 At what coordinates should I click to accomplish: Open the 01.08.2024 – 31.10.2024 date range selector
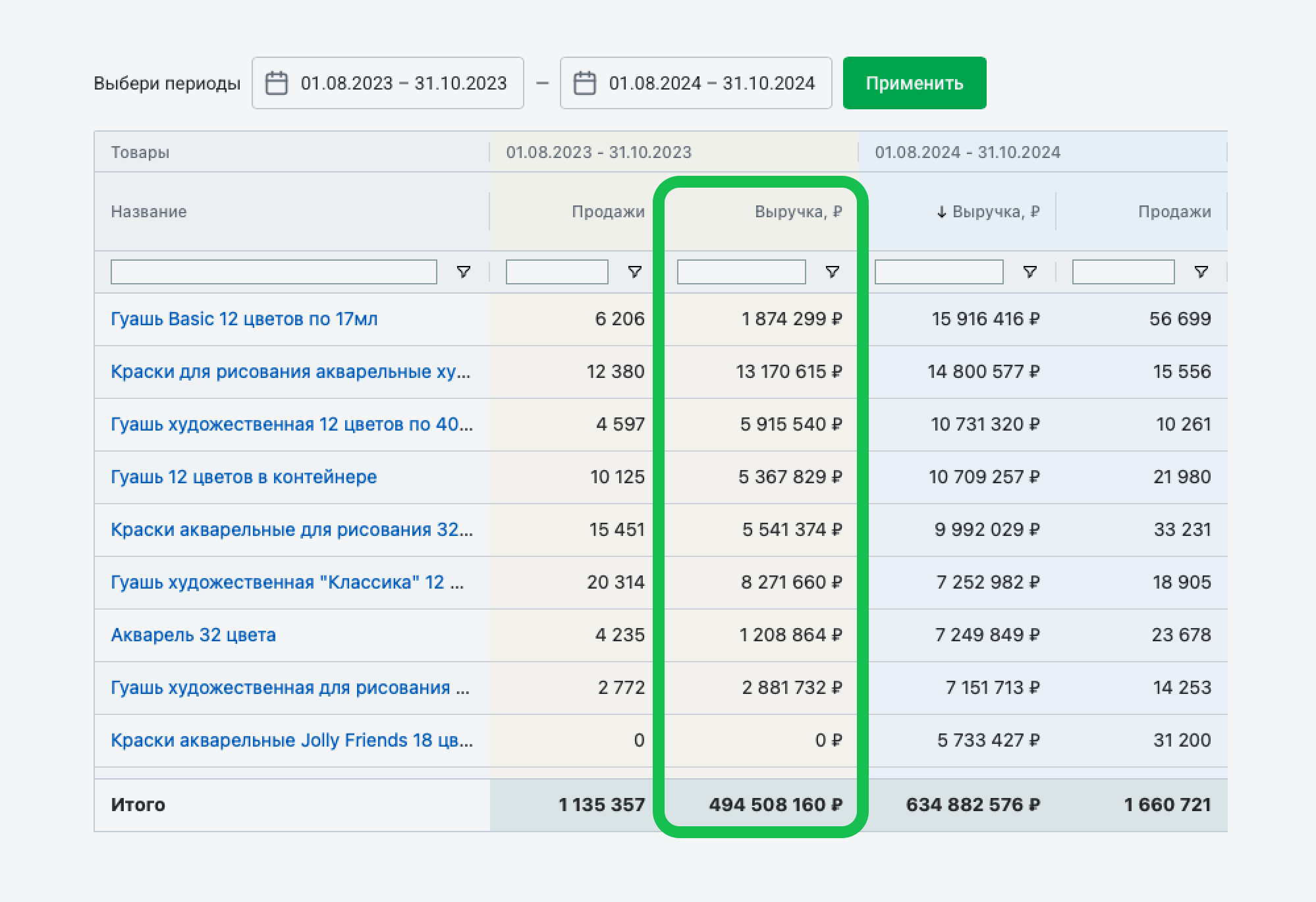pyautogui.click(x=696, y=83)
